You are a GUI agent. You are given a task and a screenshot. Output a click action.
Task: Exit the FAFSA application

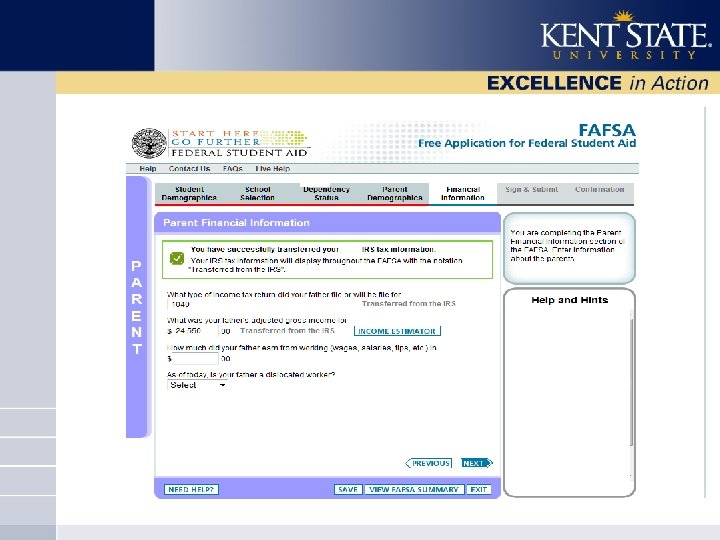coord(478,489)
